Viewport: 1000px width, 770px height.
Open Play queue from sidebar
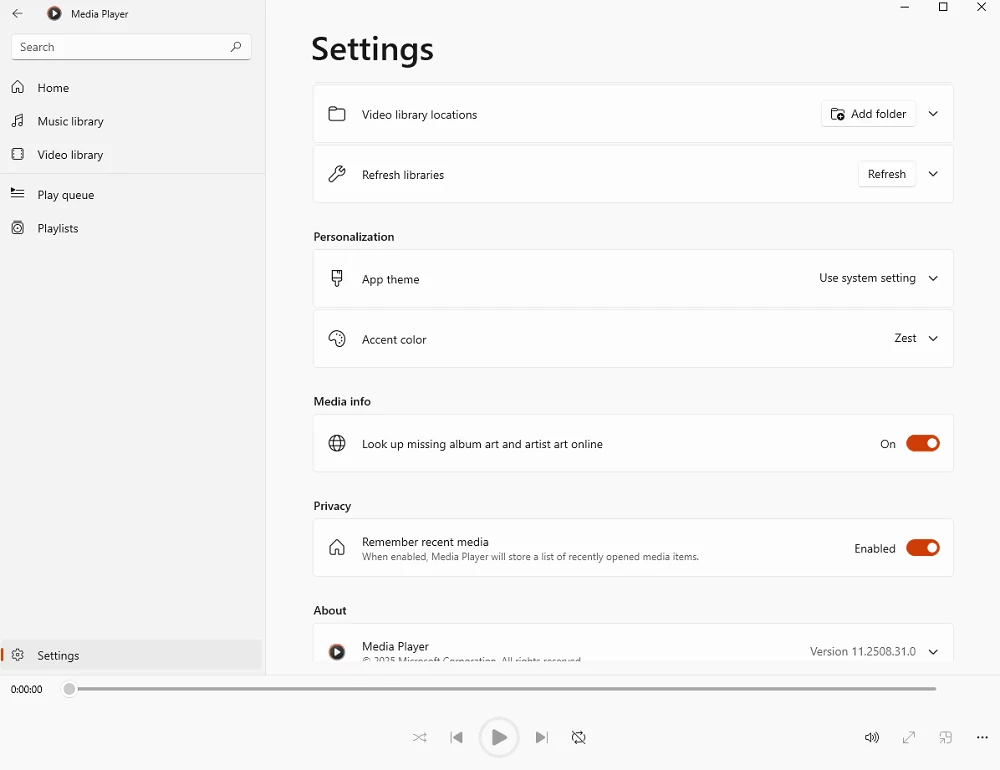(x=65, y=195)
